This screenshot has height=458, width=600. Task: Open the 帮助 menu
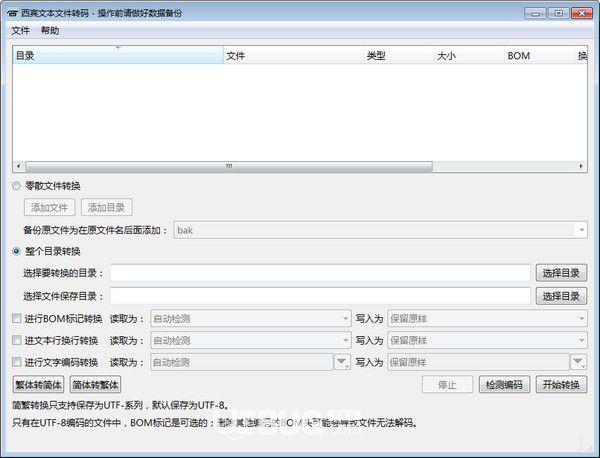click(x=50, y=31)
